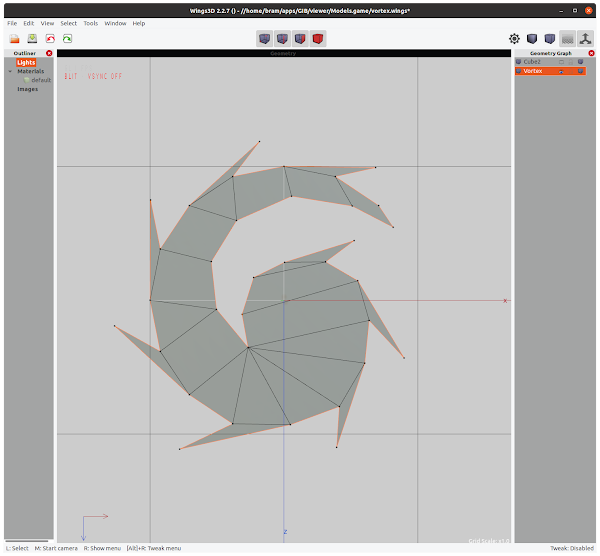Toggle wireframe icon on Vortex row
The image size is (600, 556).
tap(580, 71)
